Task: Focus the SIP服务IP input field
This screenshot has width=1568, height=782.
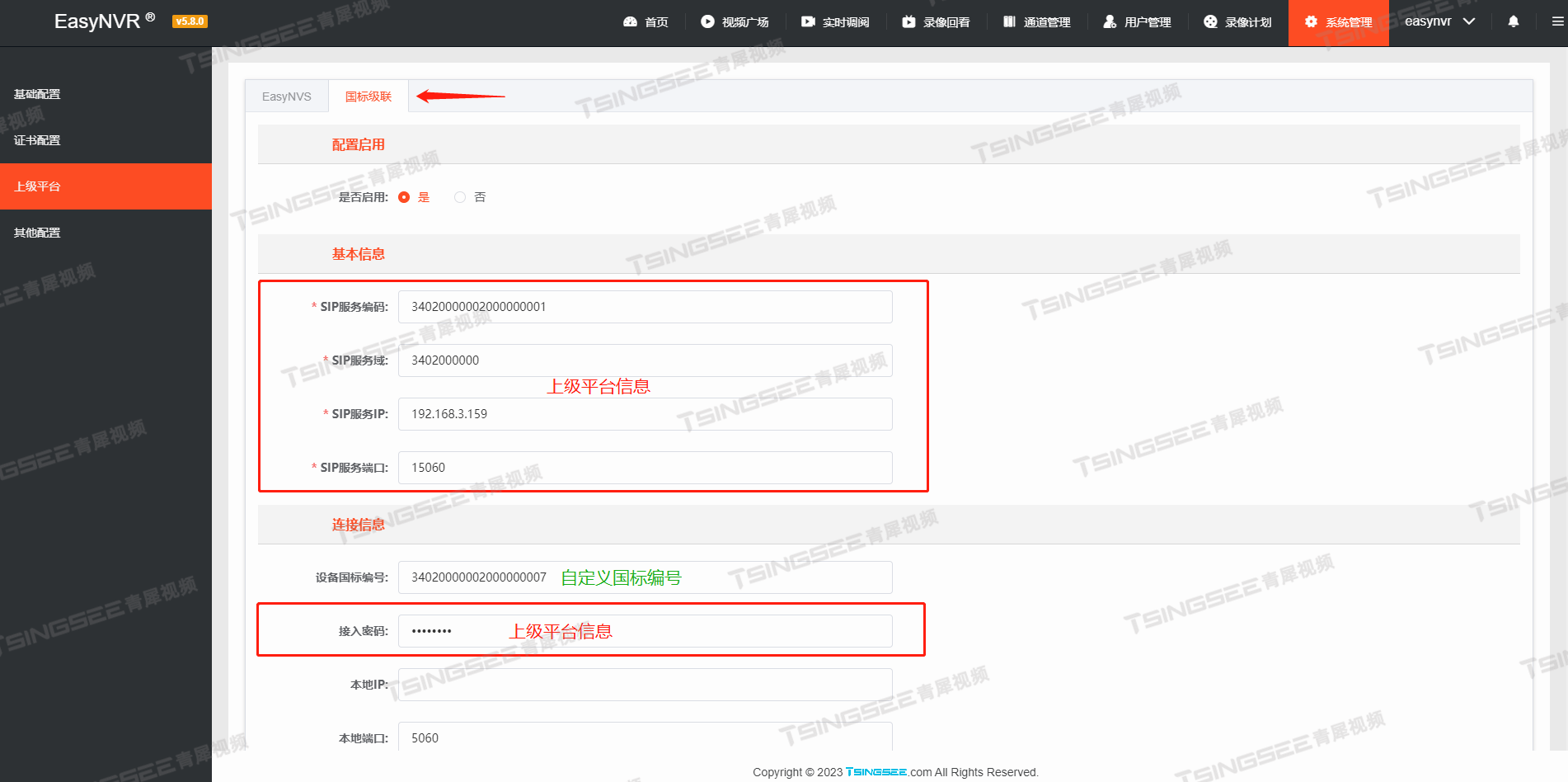Action: point(646,414)
